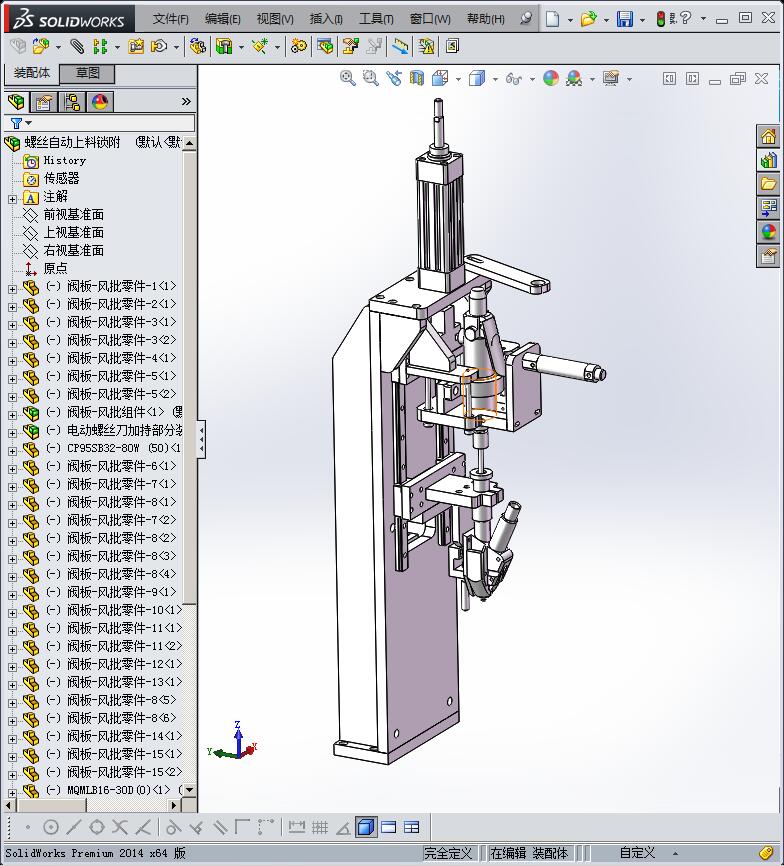Image resolution: width=784 pixels, height=866 pixels.
Task: Click the Zoom to Area icon
Action: click(370, 78)
